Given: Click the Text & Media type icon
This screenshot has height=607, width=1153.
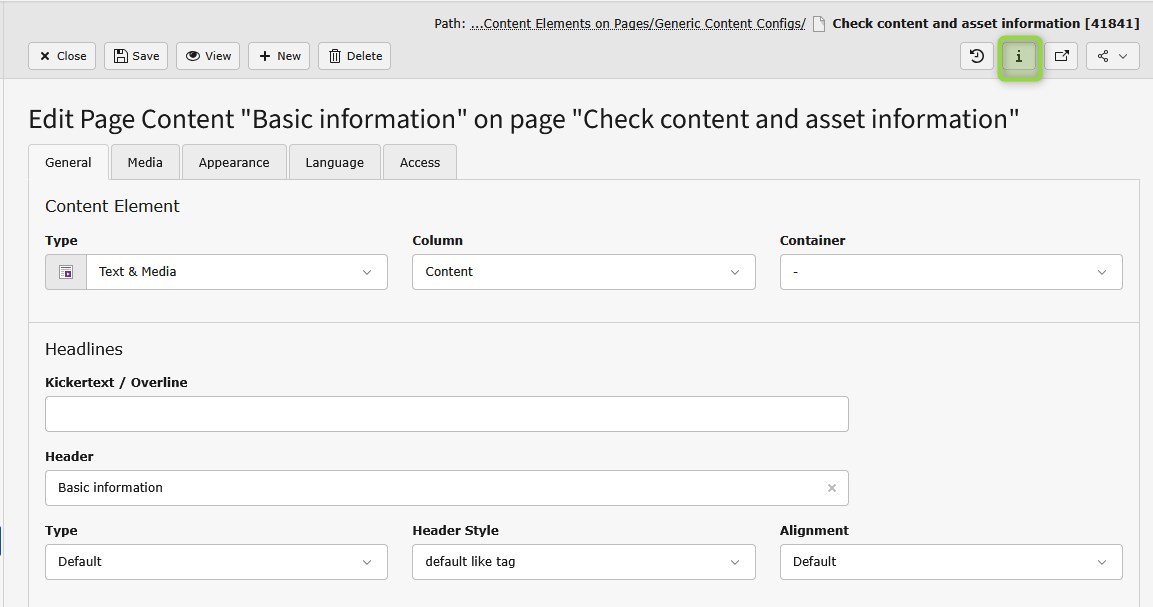Looking at the screenshot, I should click(x=66, y=272).
